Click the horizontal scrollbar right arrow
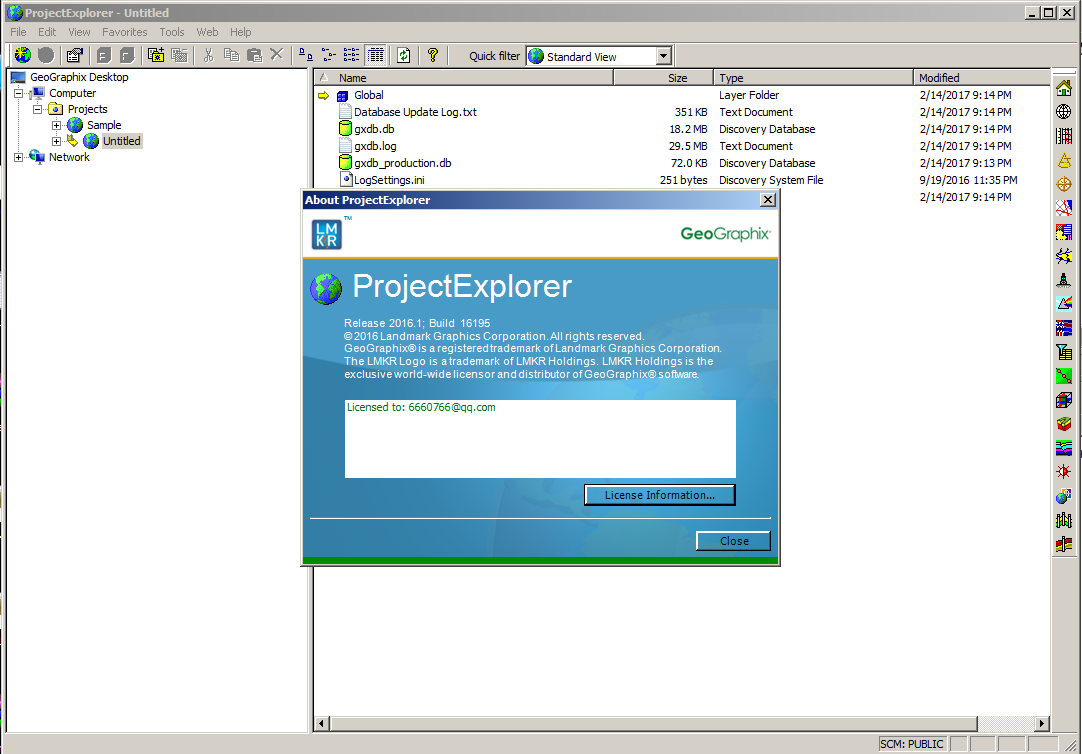1082x754 pixels. [x=1042, y=724]
